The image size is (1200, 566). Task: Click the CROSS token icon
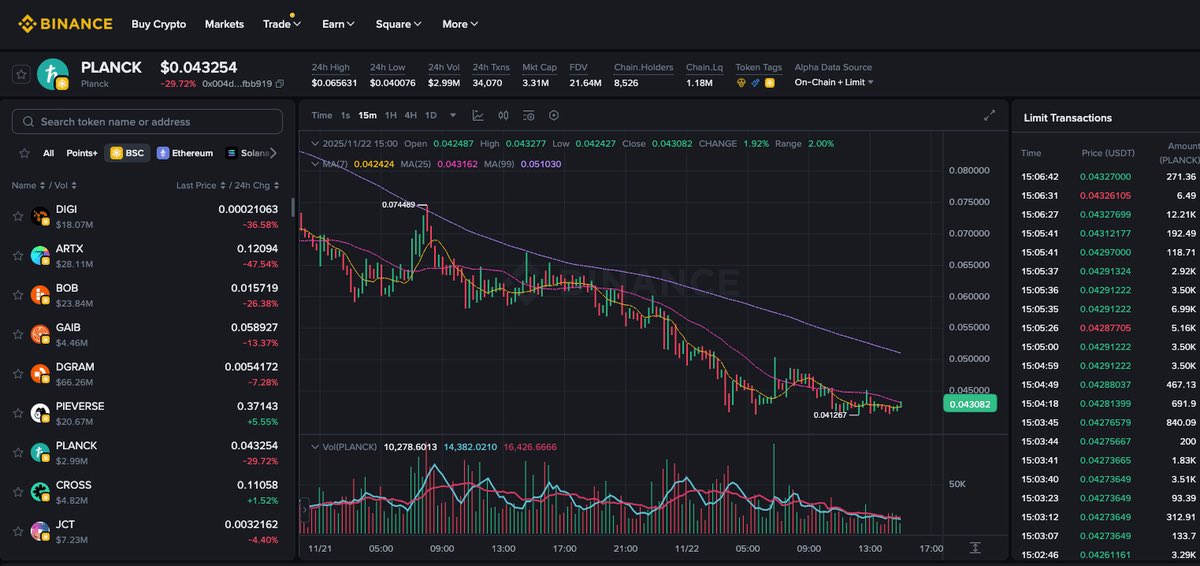point(40,492)
